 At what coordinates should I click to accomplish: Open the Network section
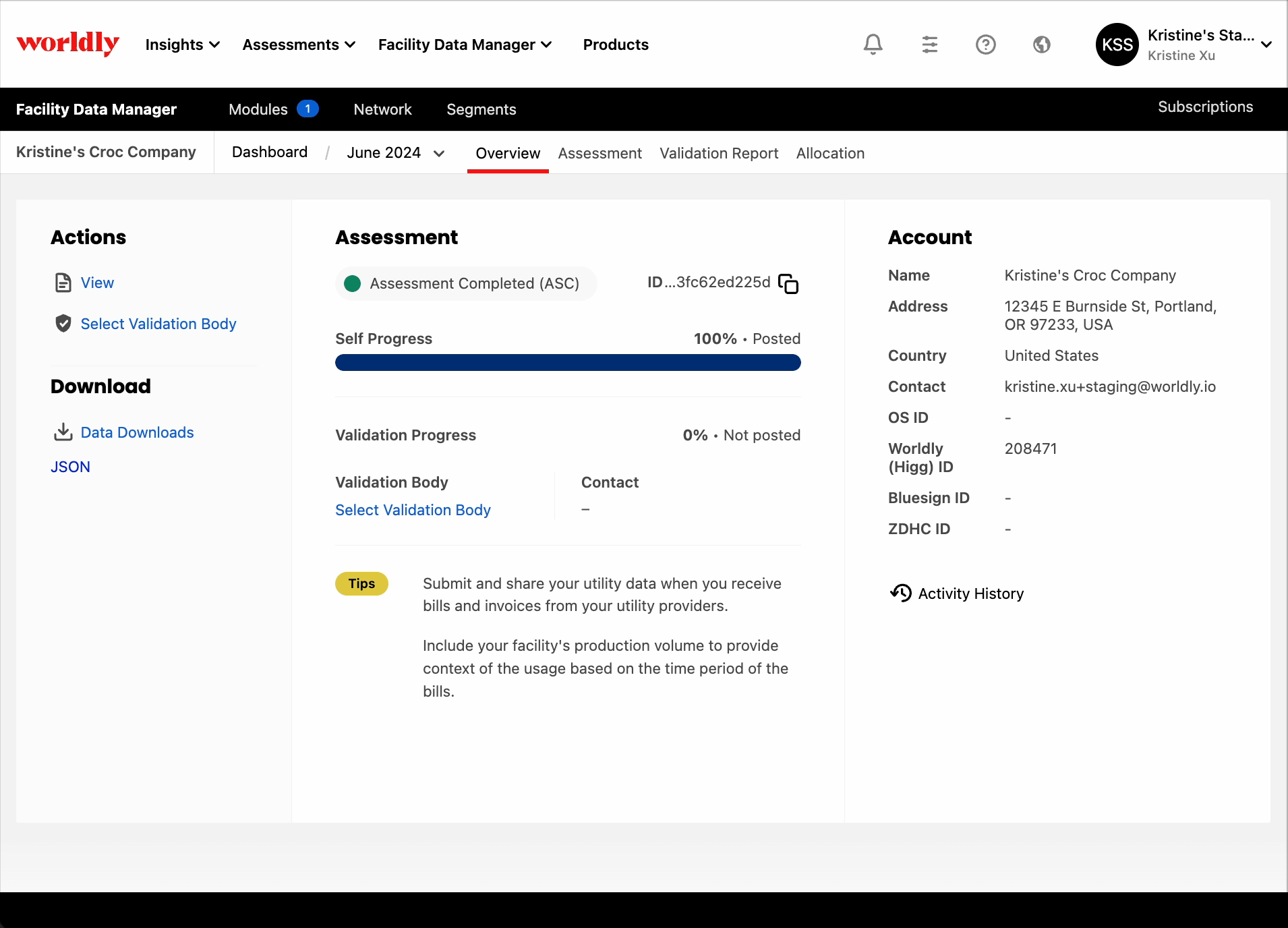click(382, 109)
